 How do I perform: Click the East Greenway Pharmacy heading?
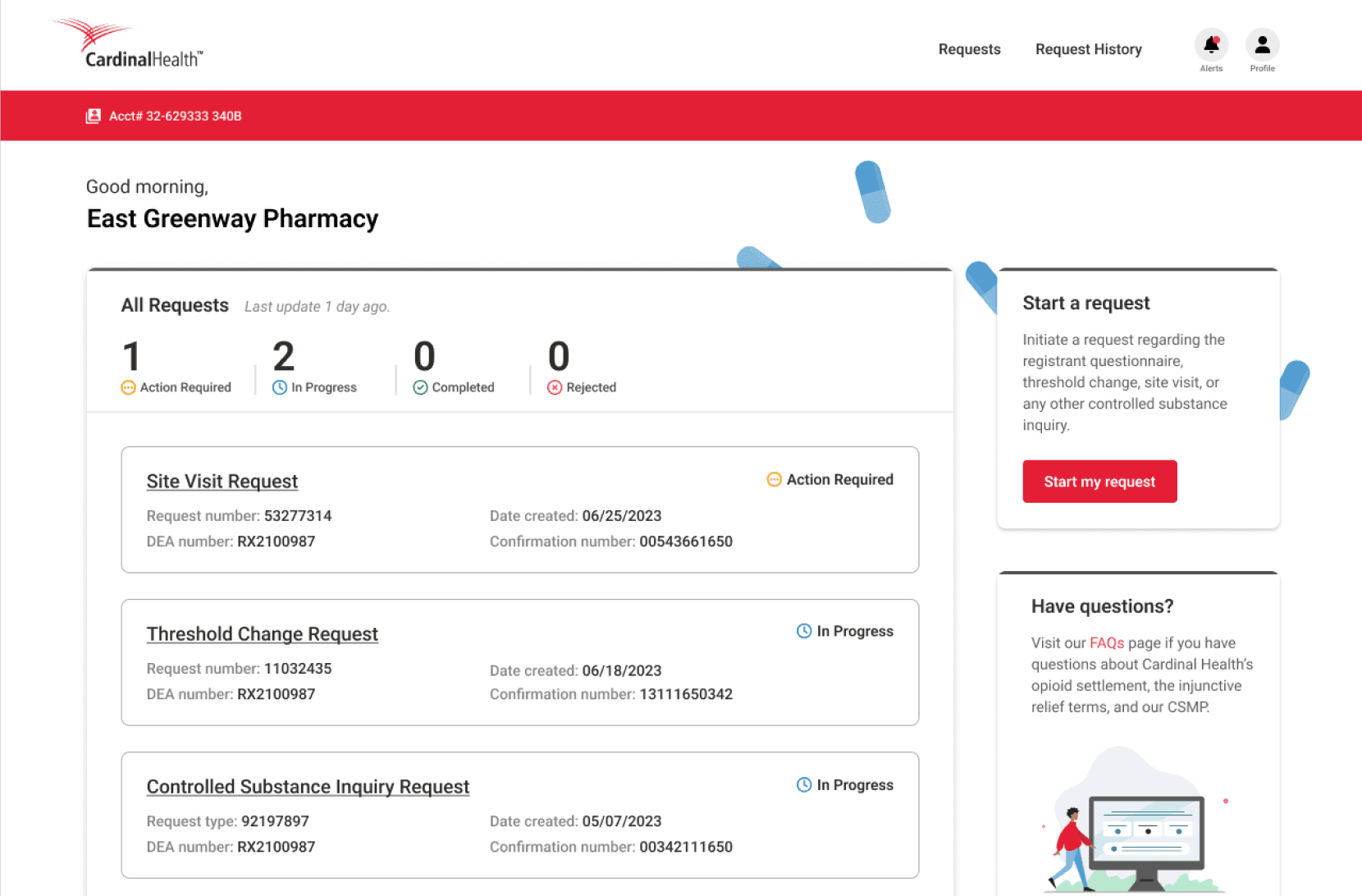point(233,219)
